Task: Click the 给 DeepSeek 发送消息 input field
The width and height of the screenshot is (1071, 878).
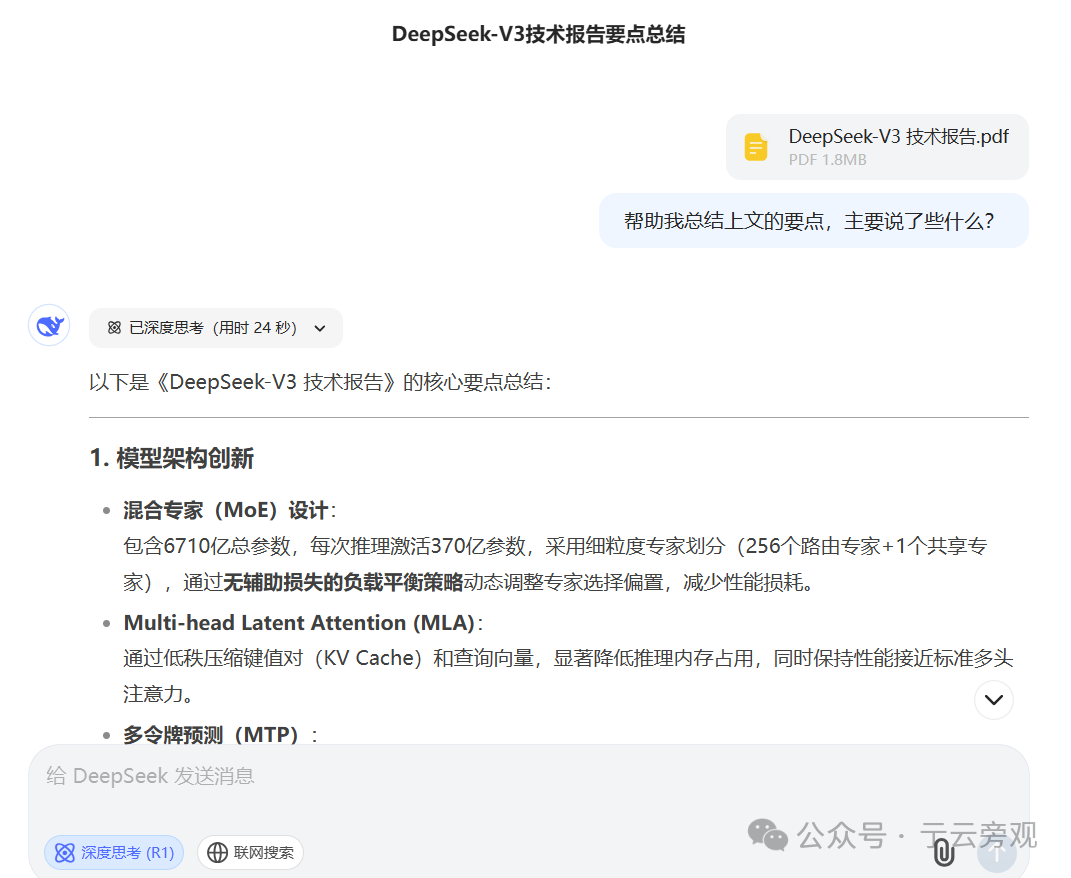Action: pos(529,776)
